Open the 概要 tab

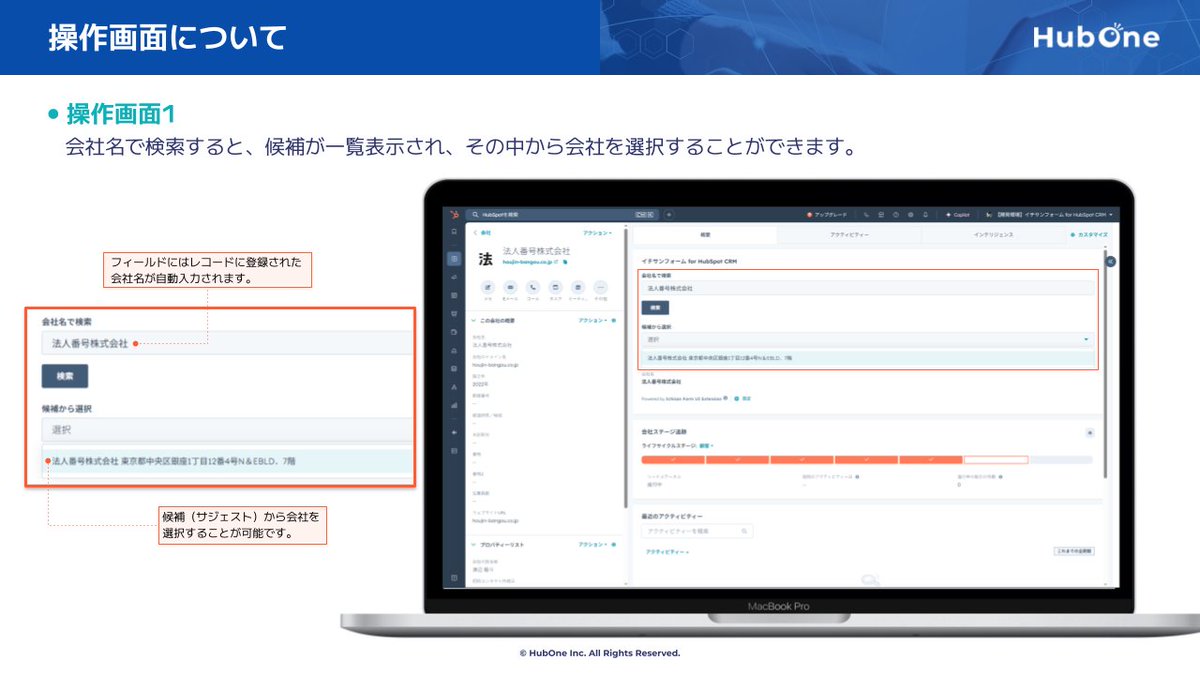(705, 235)
